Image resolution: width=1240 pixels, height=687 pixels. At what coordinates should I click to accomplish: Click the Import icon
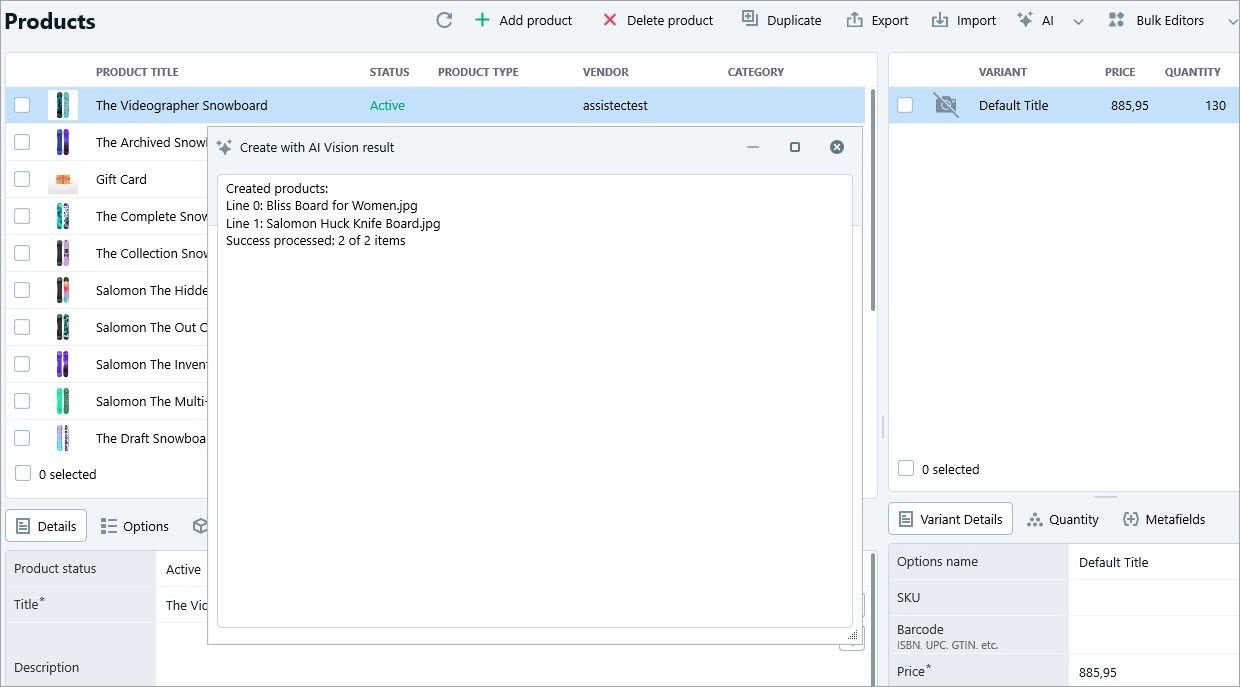pyautogui.click(x=938, y=19)
